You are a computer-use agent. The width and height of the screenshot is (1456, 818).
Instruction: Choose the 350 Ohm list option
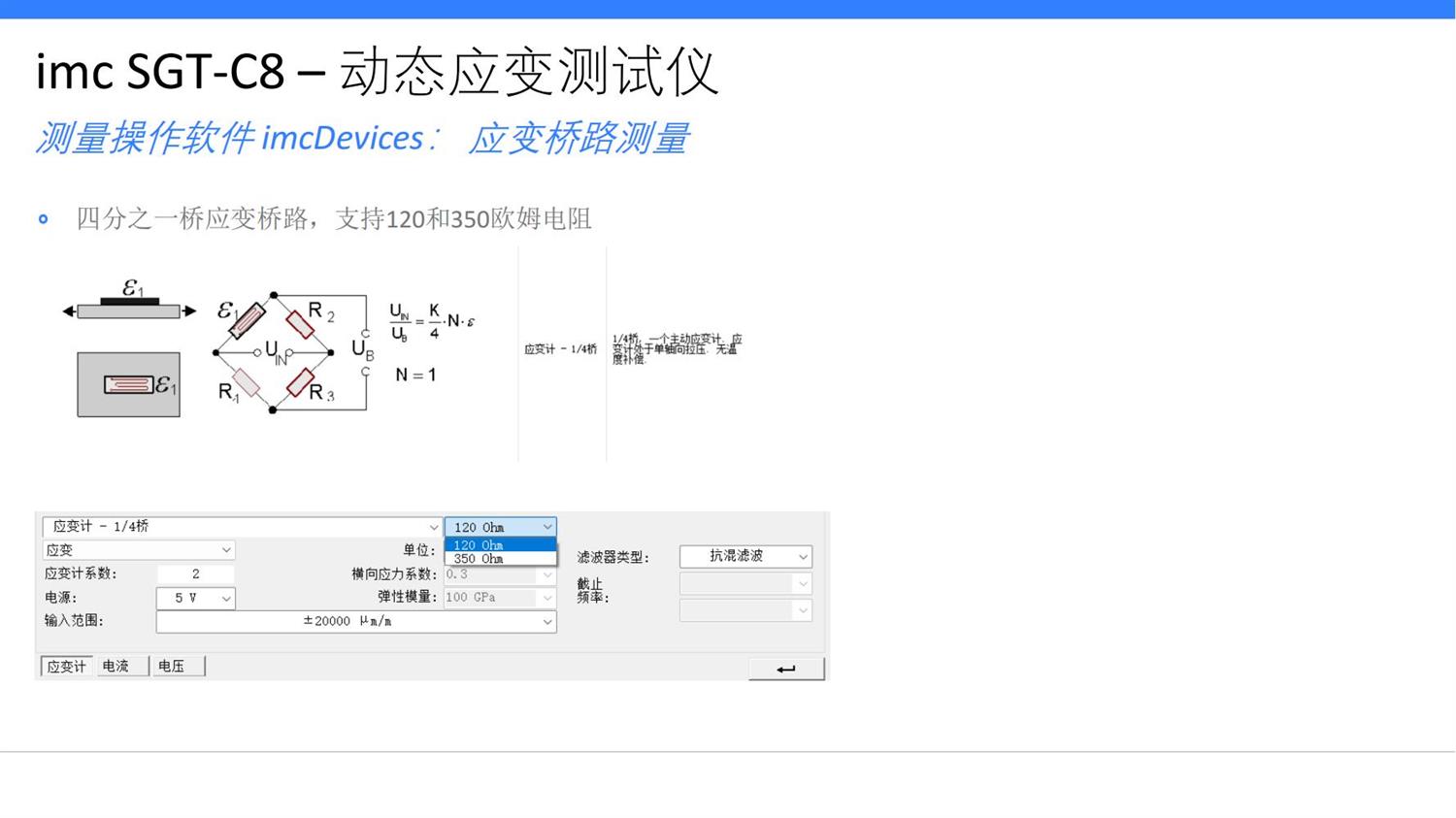tap(500, 559)
